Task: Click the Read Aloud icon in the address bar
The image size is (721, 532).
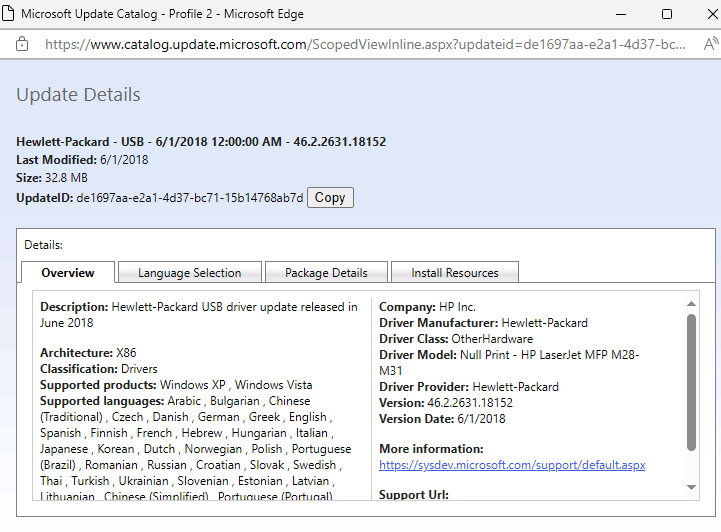Action: coord(711,44)
